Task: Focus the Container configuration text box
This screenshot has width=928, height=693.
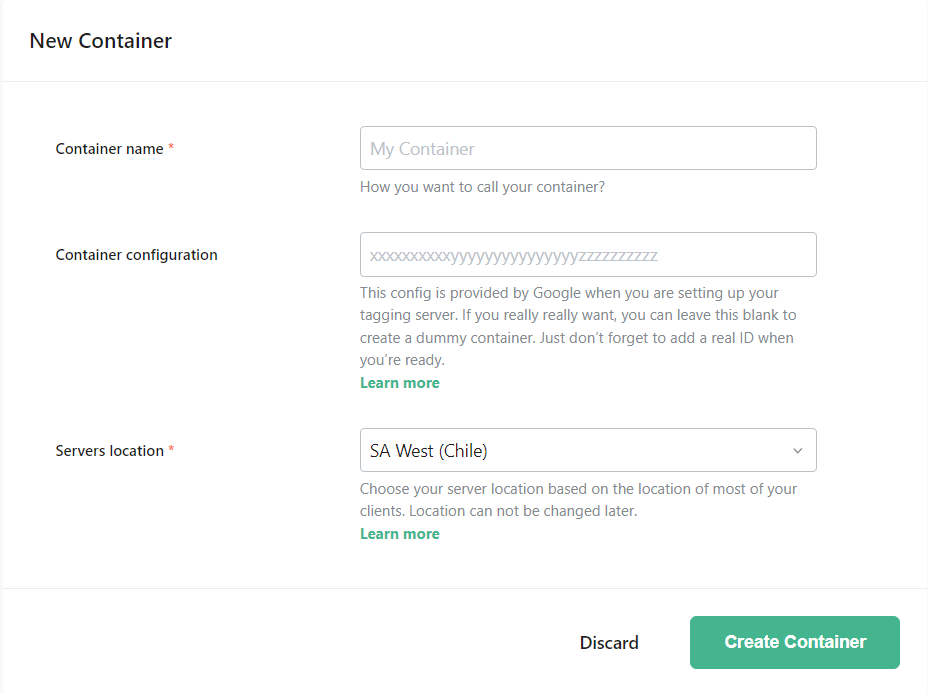Action: coord(588,255)
